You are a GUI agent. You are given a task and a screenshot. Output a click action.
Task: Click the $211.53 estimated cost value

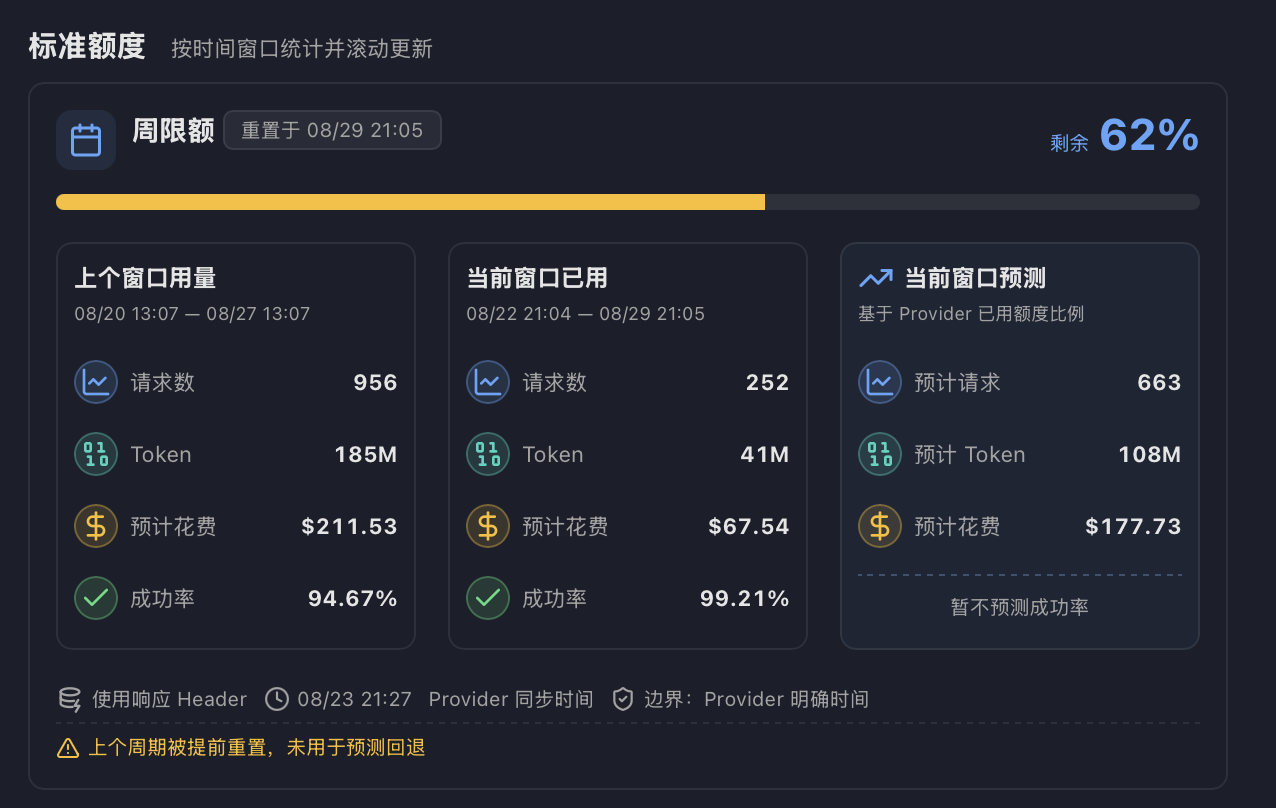click(349, 526)
